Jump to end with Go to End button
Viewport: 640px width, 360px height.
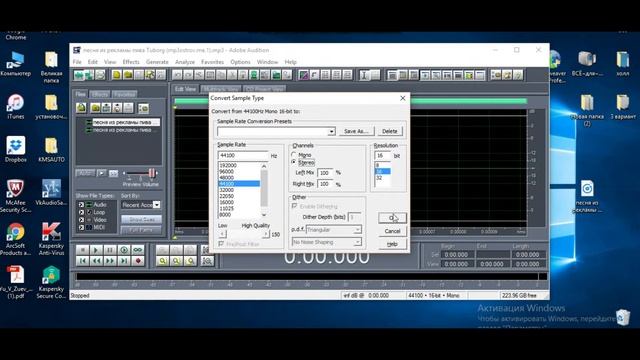click(x=124, y=261)
